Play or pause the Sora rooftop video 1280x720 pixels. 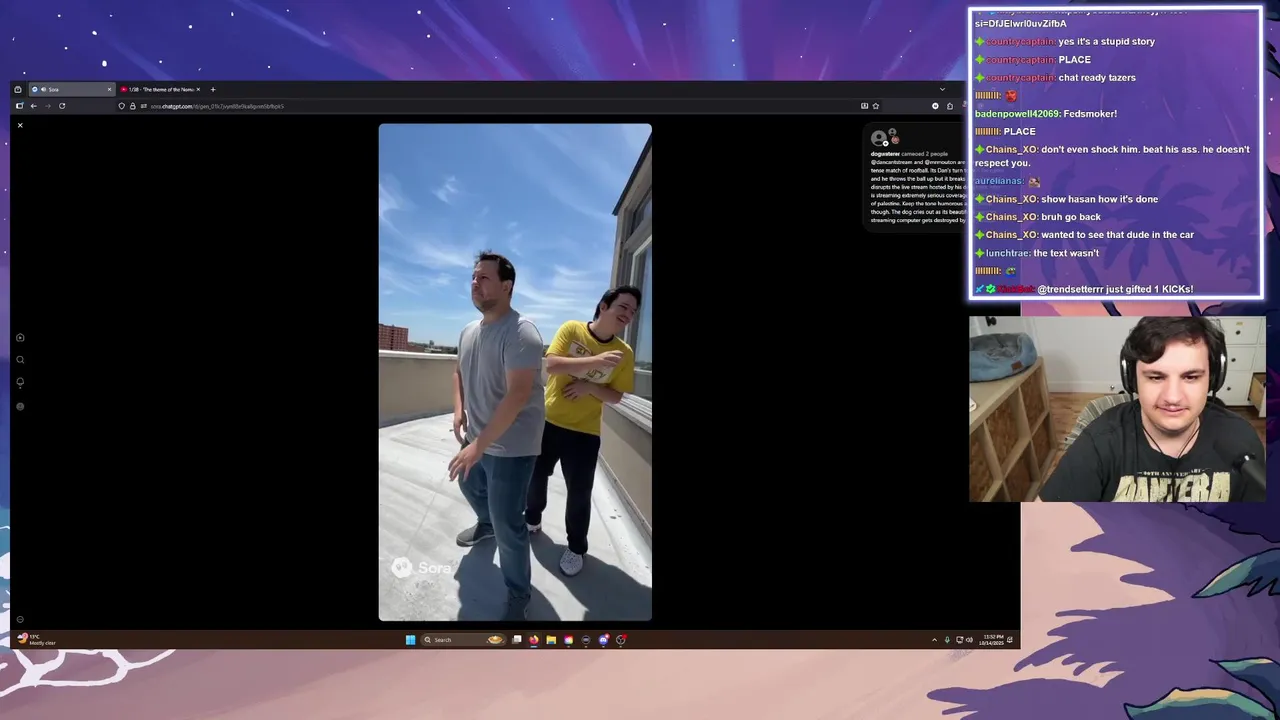515,372
